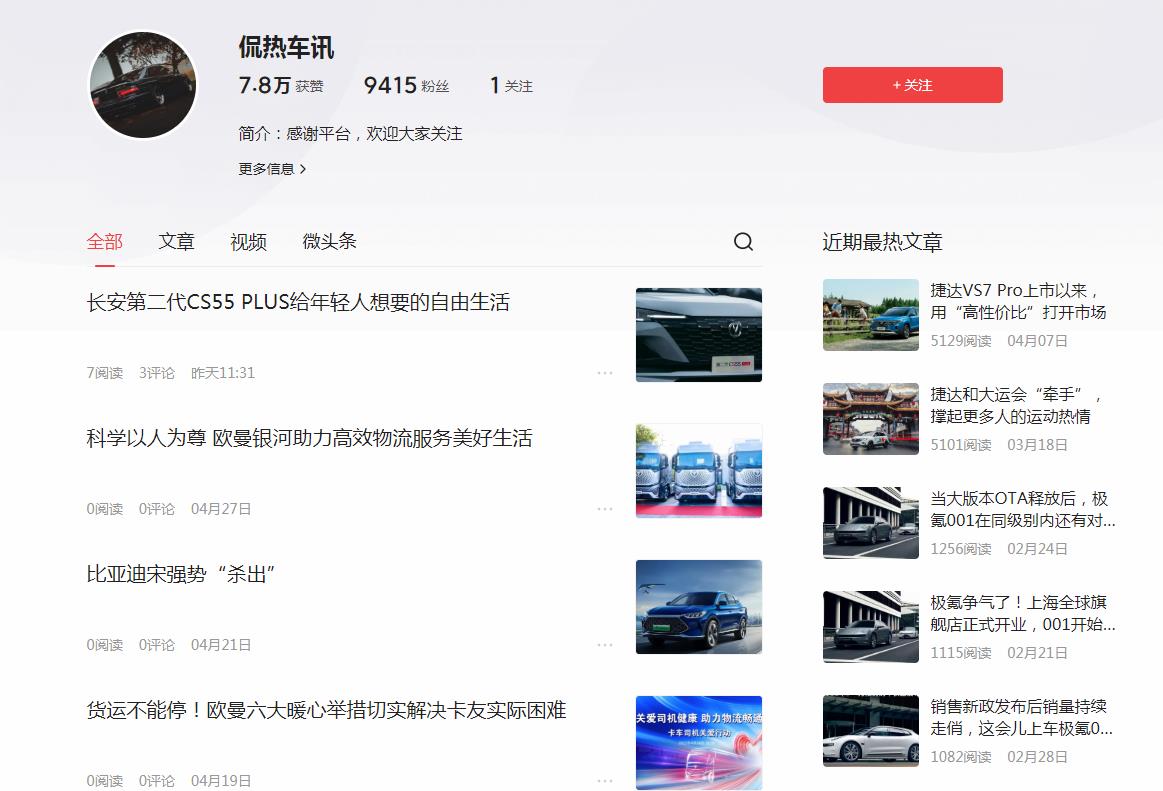Expand 更多信息 profile details
The width and height of the screenshot is (1163, 791).
pos(272,169)
